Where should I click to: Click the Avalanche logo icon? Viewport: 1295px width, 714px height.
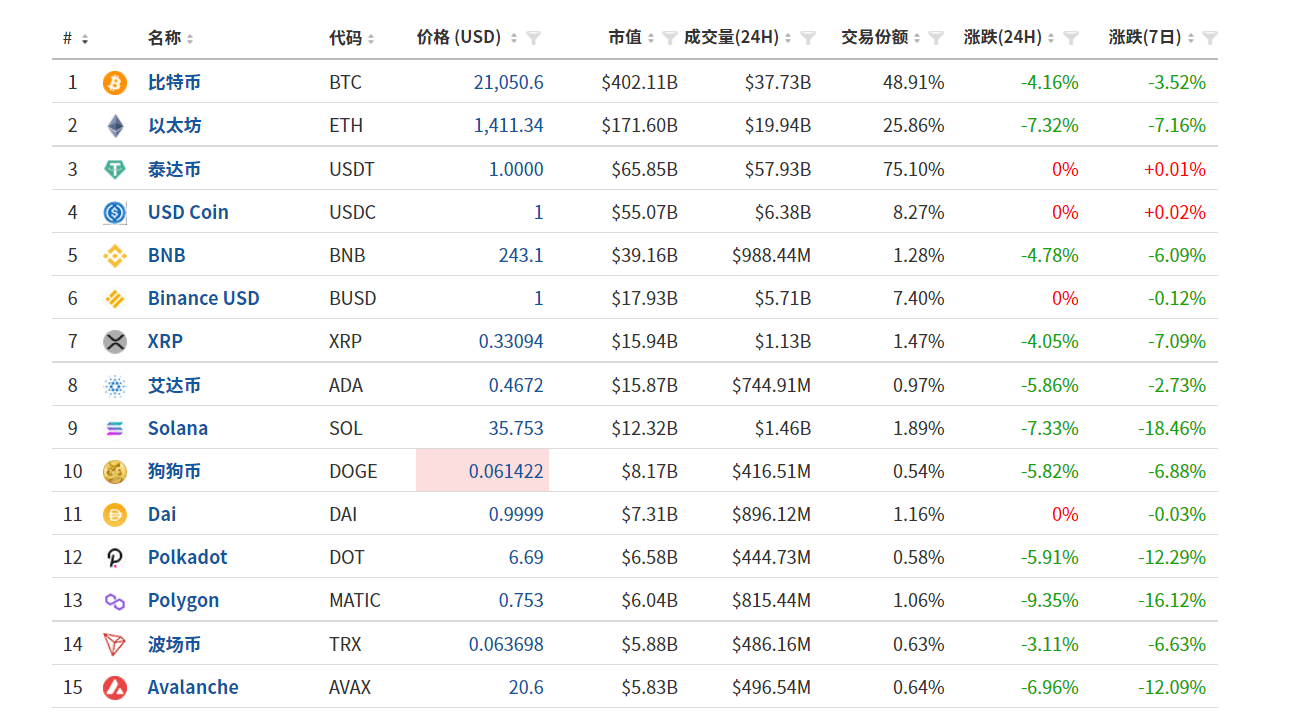114,687
